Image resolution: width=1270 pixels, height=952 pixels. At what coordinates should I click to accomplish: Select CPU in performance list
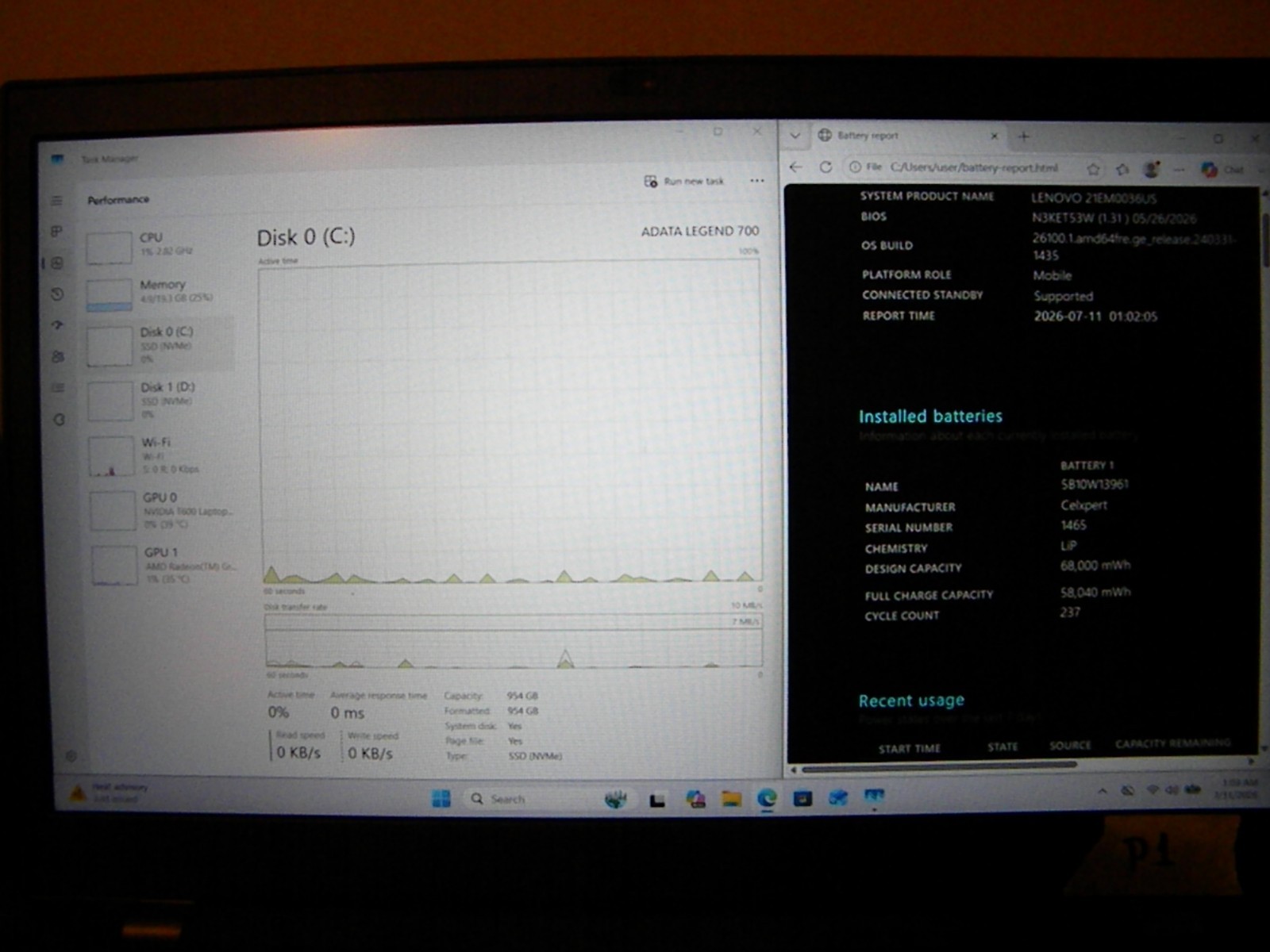(x=159, y=246)
